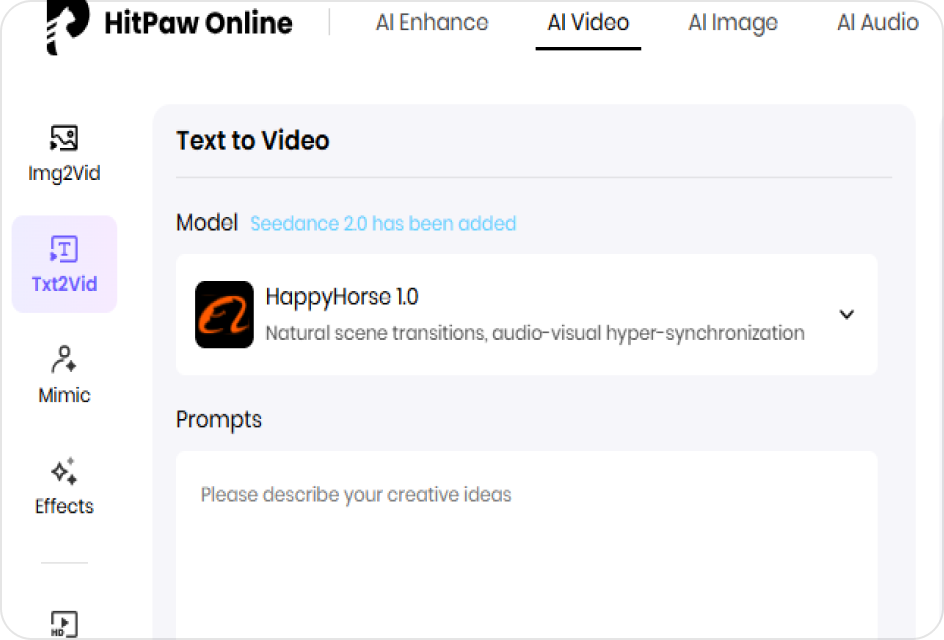The width and height of the screenshot is (944, 640).
Task: Open the Effects sidebar tool
Action: [64, 486]
